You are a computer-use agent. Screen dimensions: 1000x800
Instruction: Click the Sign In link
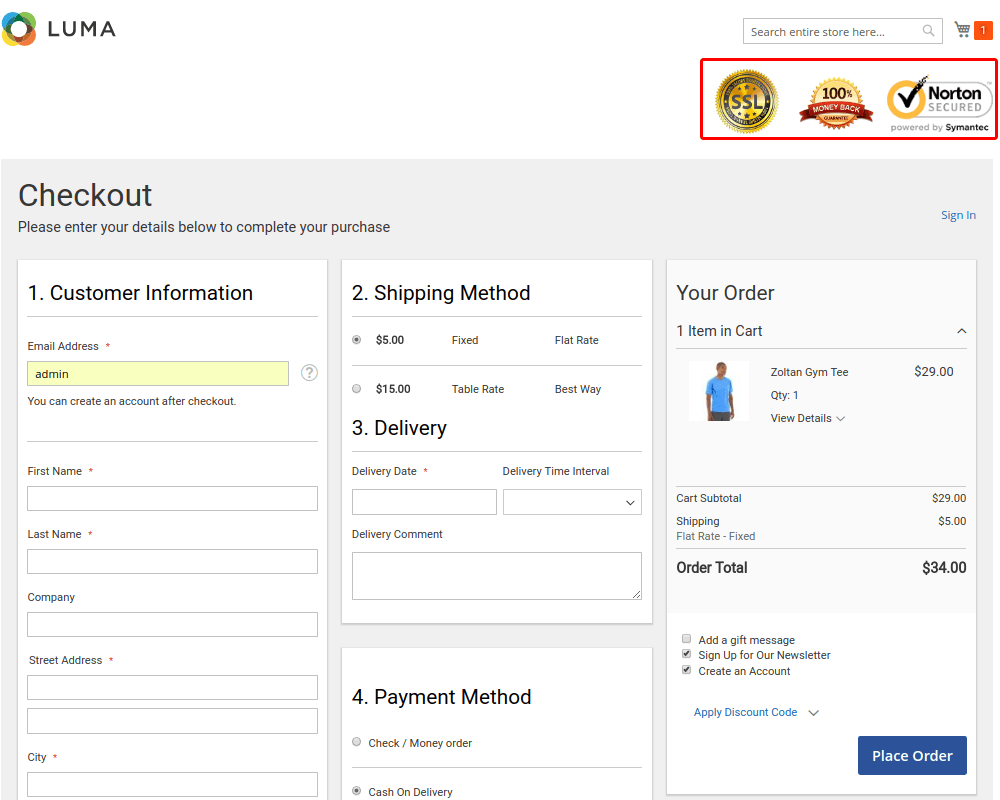(958, 215)
